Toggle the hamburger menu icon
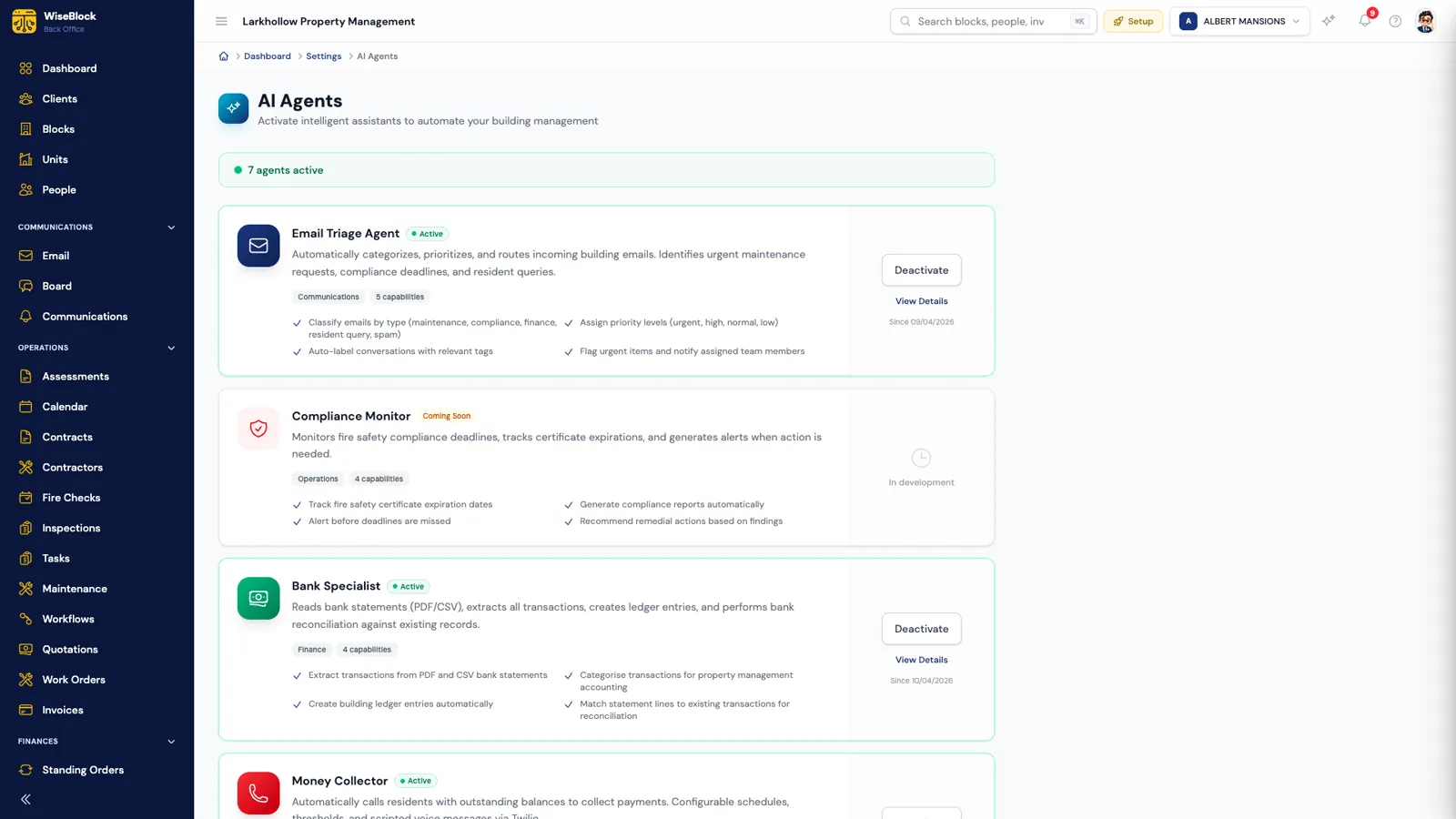1456x819 pixels. point(221,21)
